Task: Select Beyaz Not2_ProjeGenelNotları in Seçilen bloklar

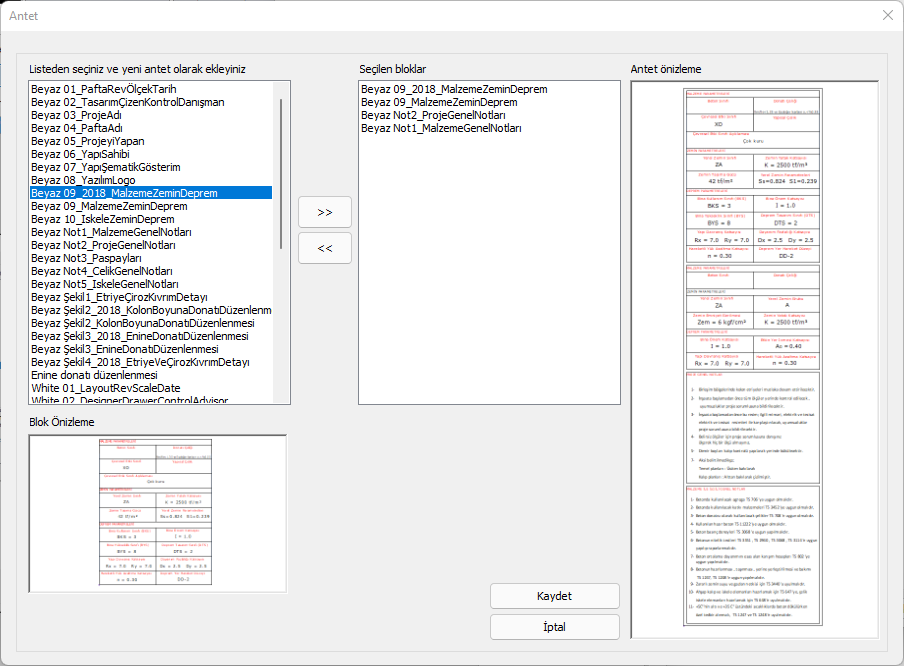Action: coord(434,115)
